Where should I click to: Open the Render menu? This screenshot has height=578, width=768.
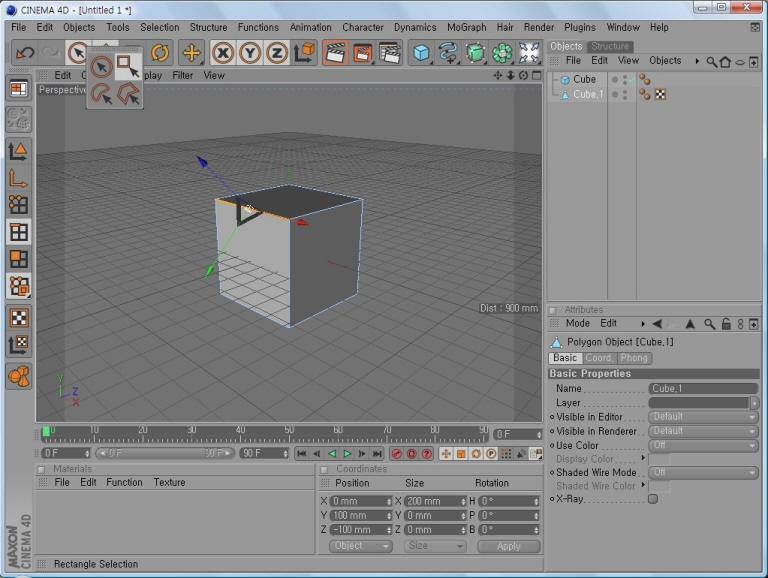[x=539, y=27]
